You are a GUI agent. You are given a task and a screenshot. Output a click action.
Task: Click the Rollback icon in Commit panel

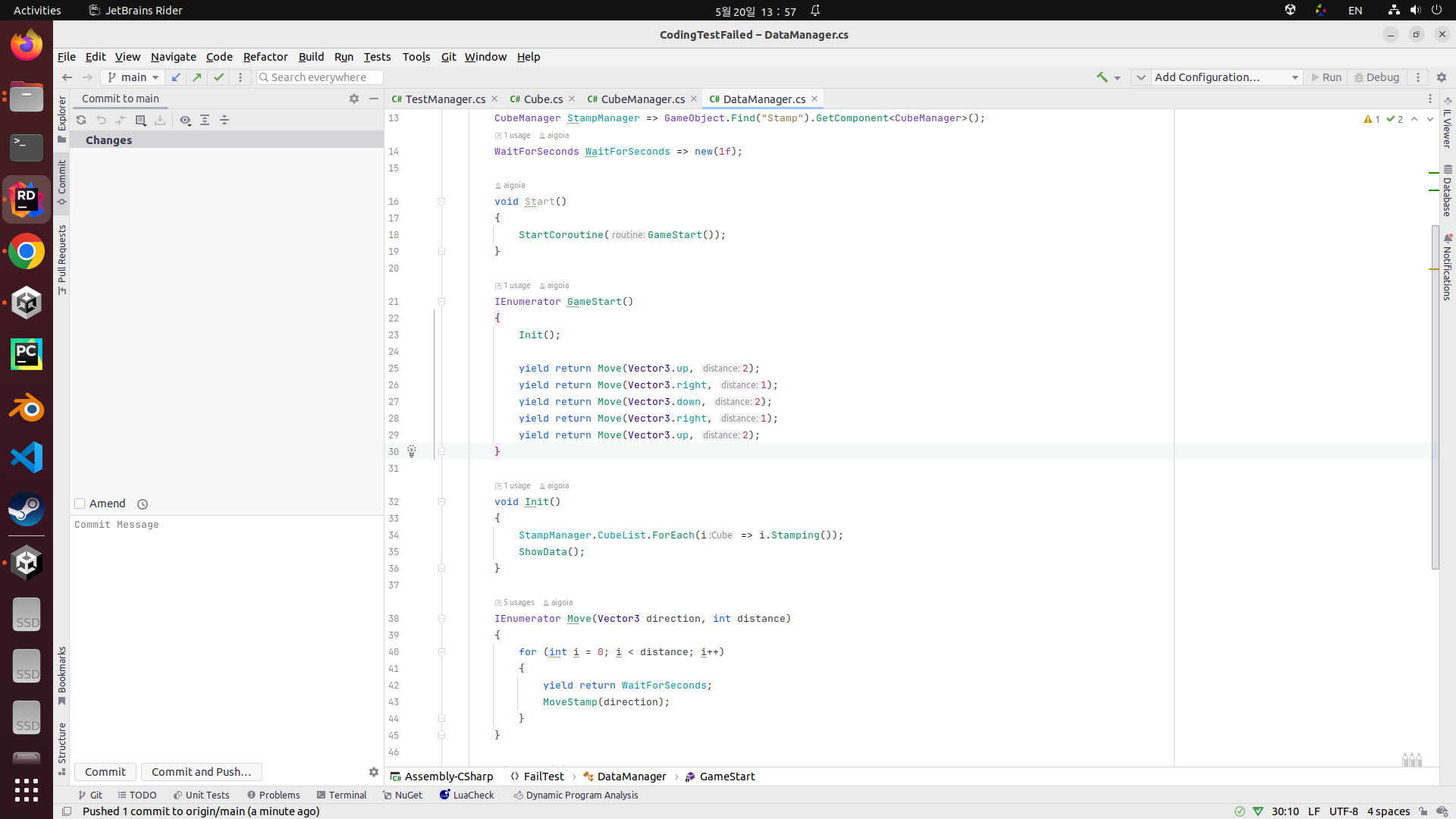[101, 120]
